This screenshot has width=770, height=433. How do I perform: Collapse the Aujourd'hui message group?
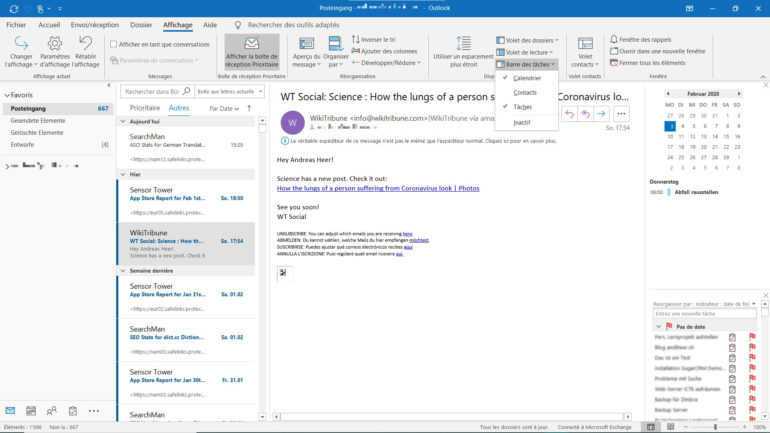[x=123, y=121]
